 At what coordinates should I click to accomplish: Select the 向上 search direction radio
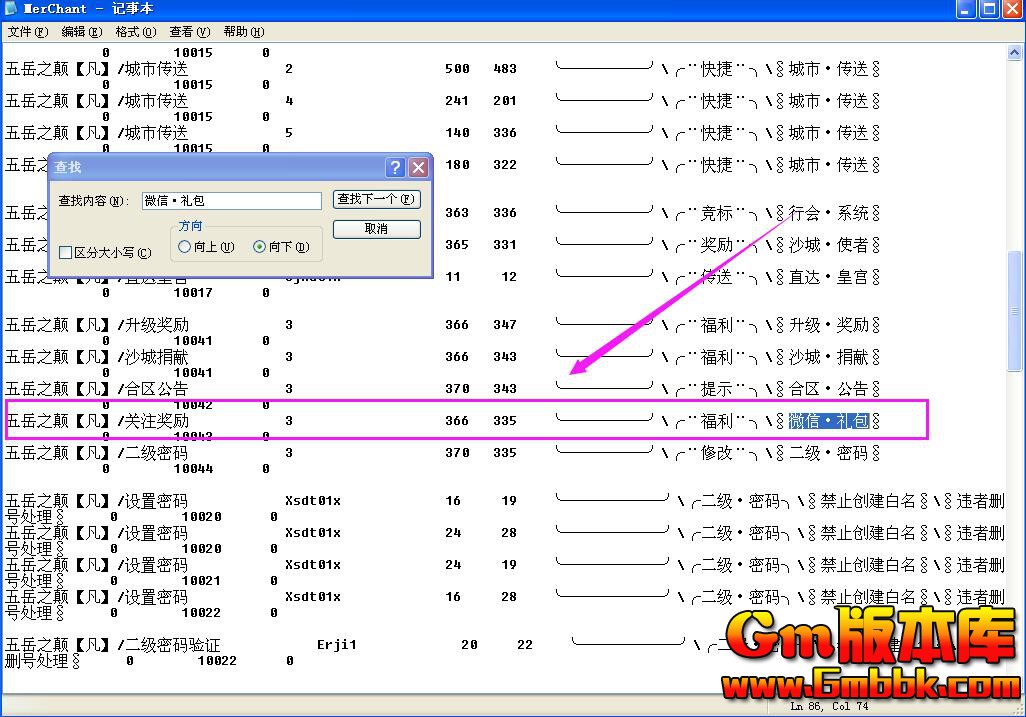185,247
